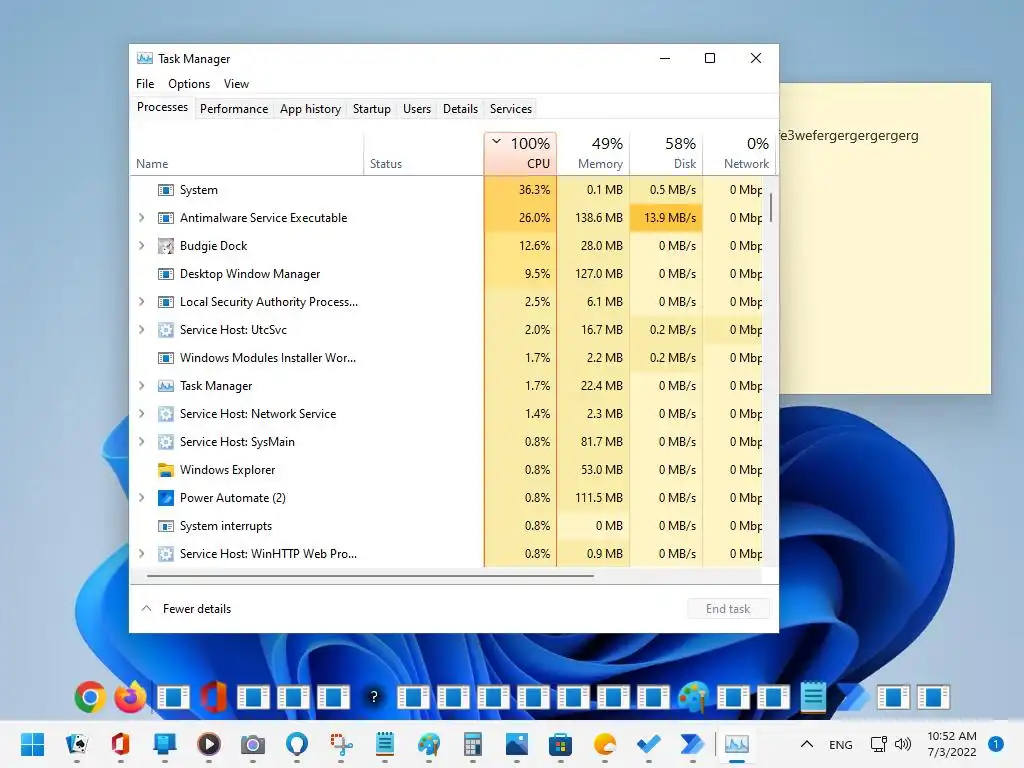Open the Options menu
This screenshot has height=768, width=1024.
[x=189, y=84]
